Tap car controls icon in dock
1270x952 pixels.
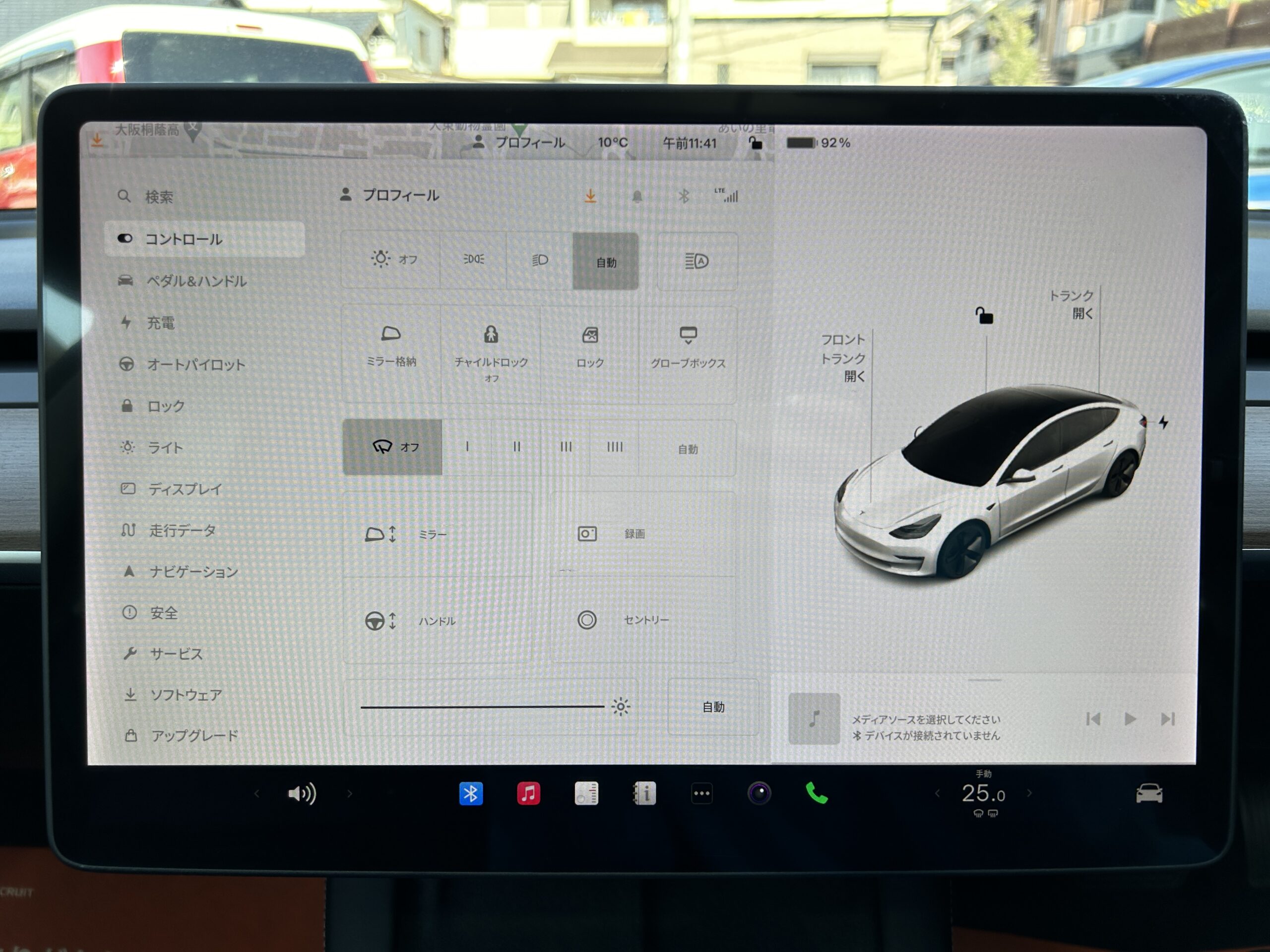[1149, 794]
